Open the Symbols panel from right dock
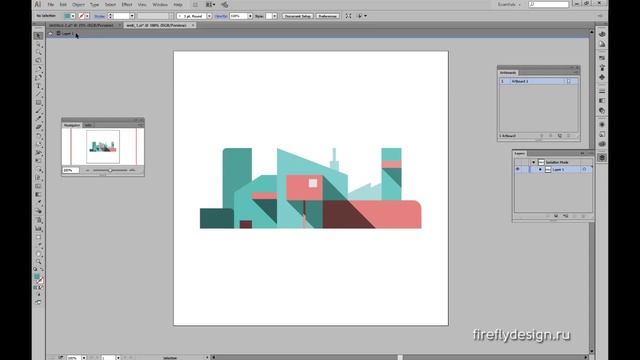The width and height of the screenshot is (640, 360). coord(602,77)
